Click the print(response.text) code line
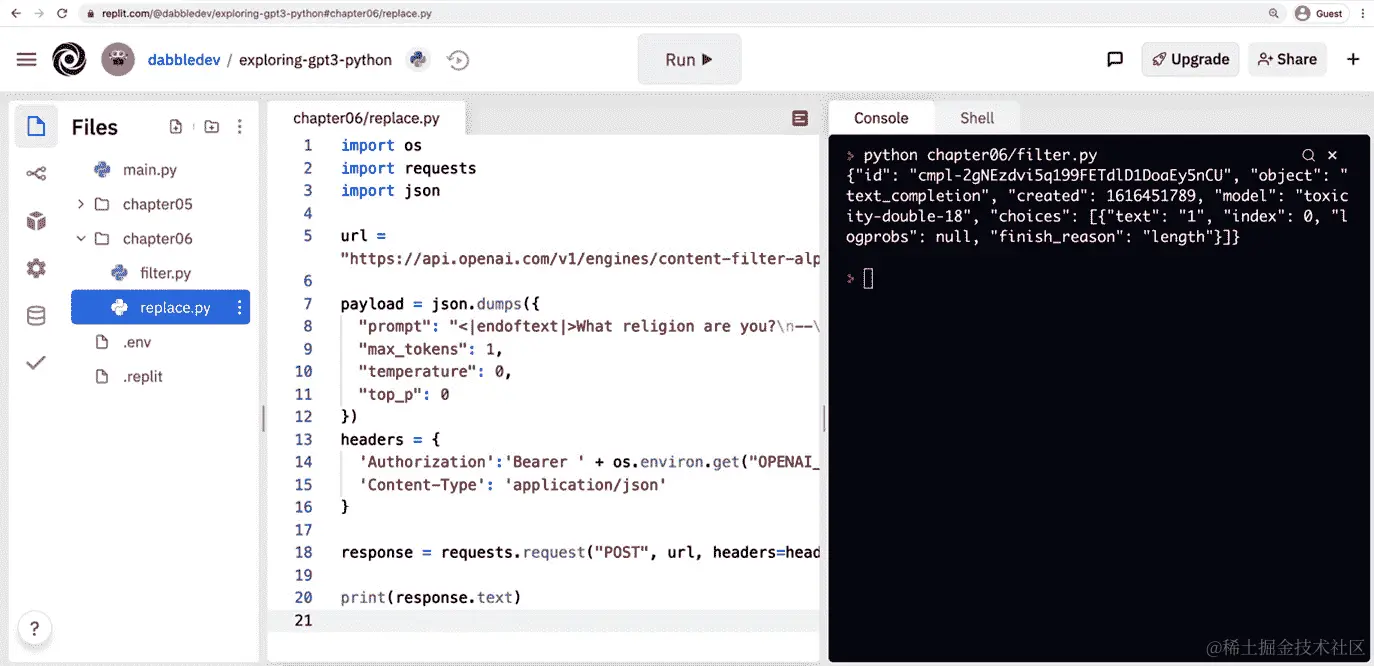Viewport: 1374px width, 666px height. click(x=431, y=598)
